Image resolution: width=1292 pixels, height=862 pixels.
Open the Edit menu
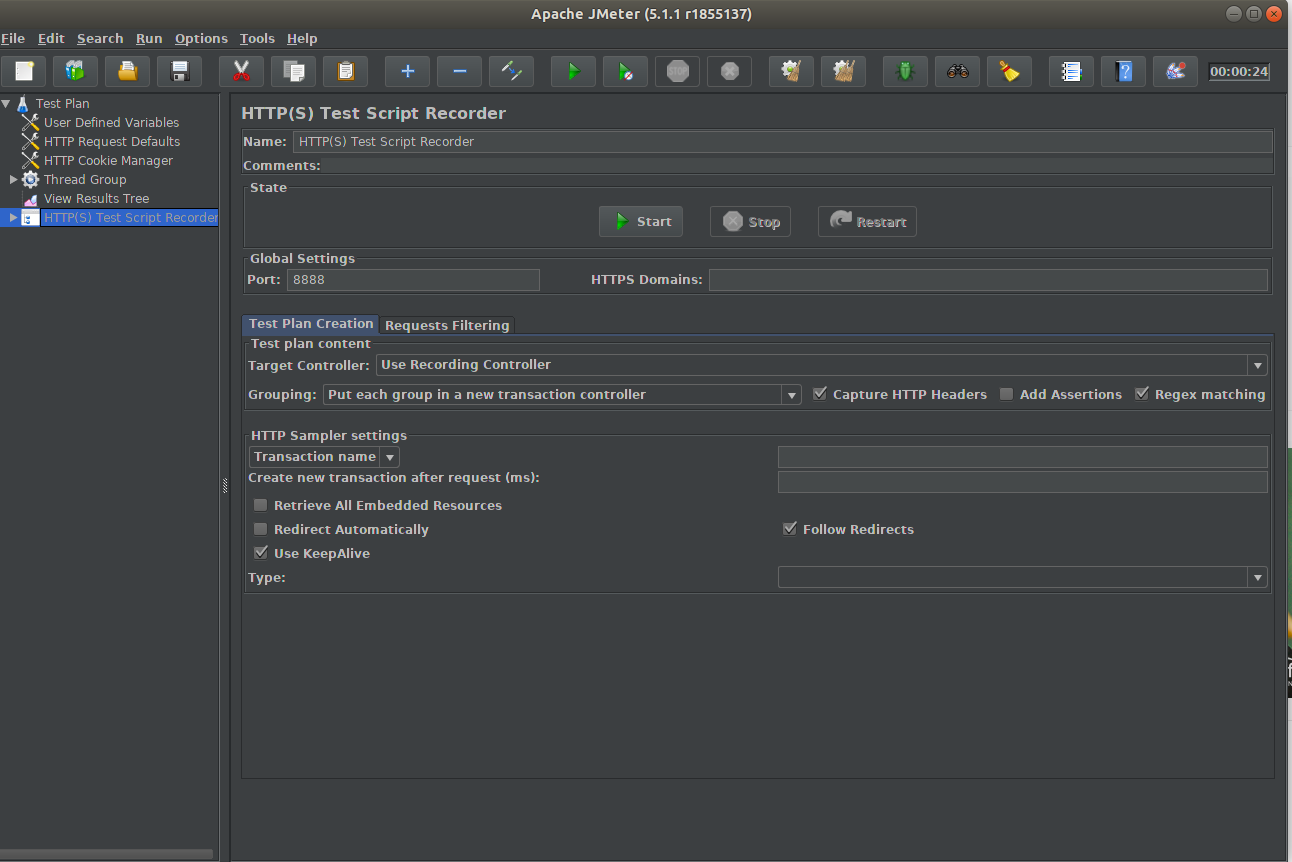point(51,38)
